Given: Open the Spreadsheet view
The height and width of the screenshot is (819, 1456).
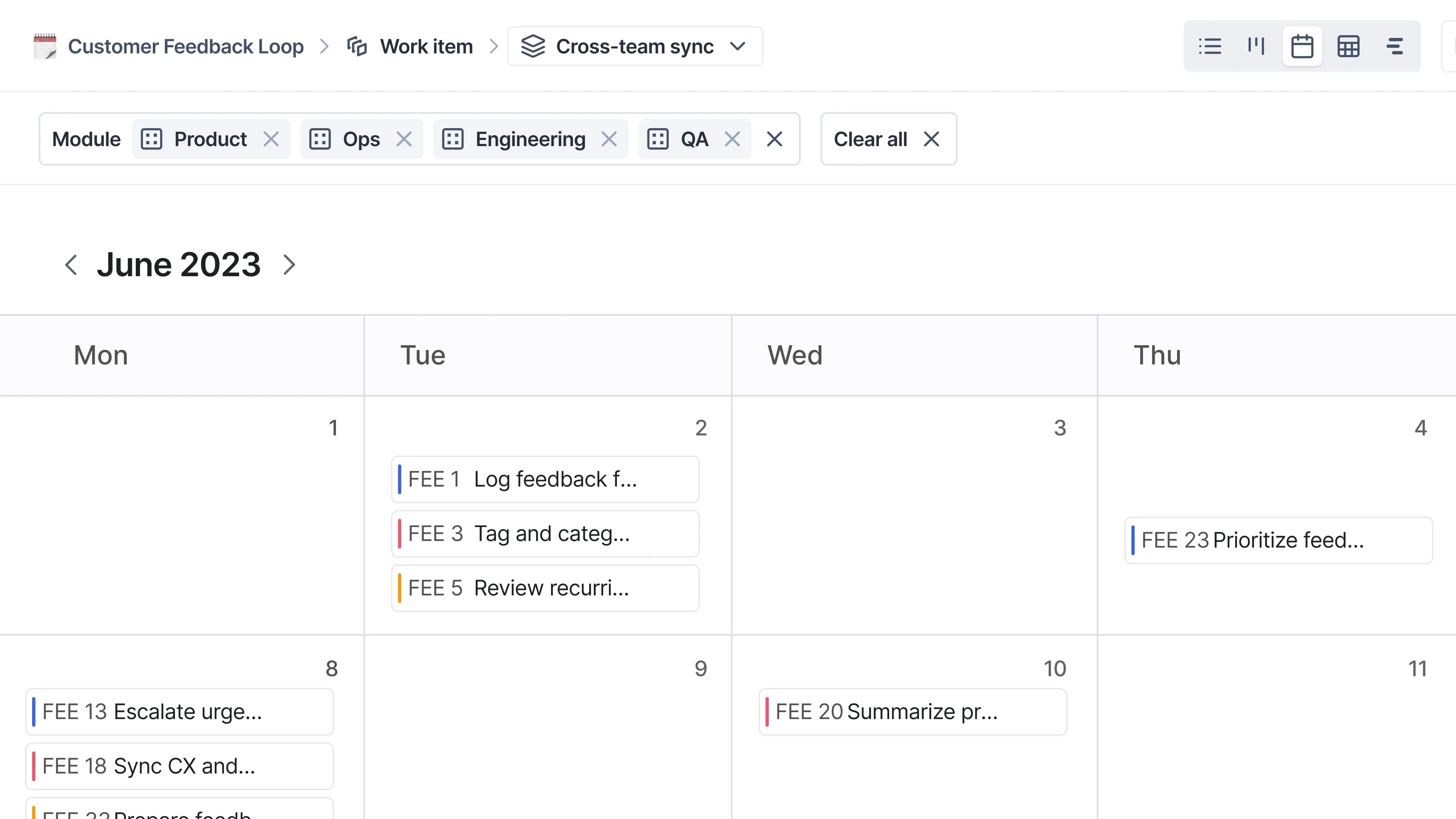Looking at the screenshot, I should pyautogui.click(x=1348, y=46).
